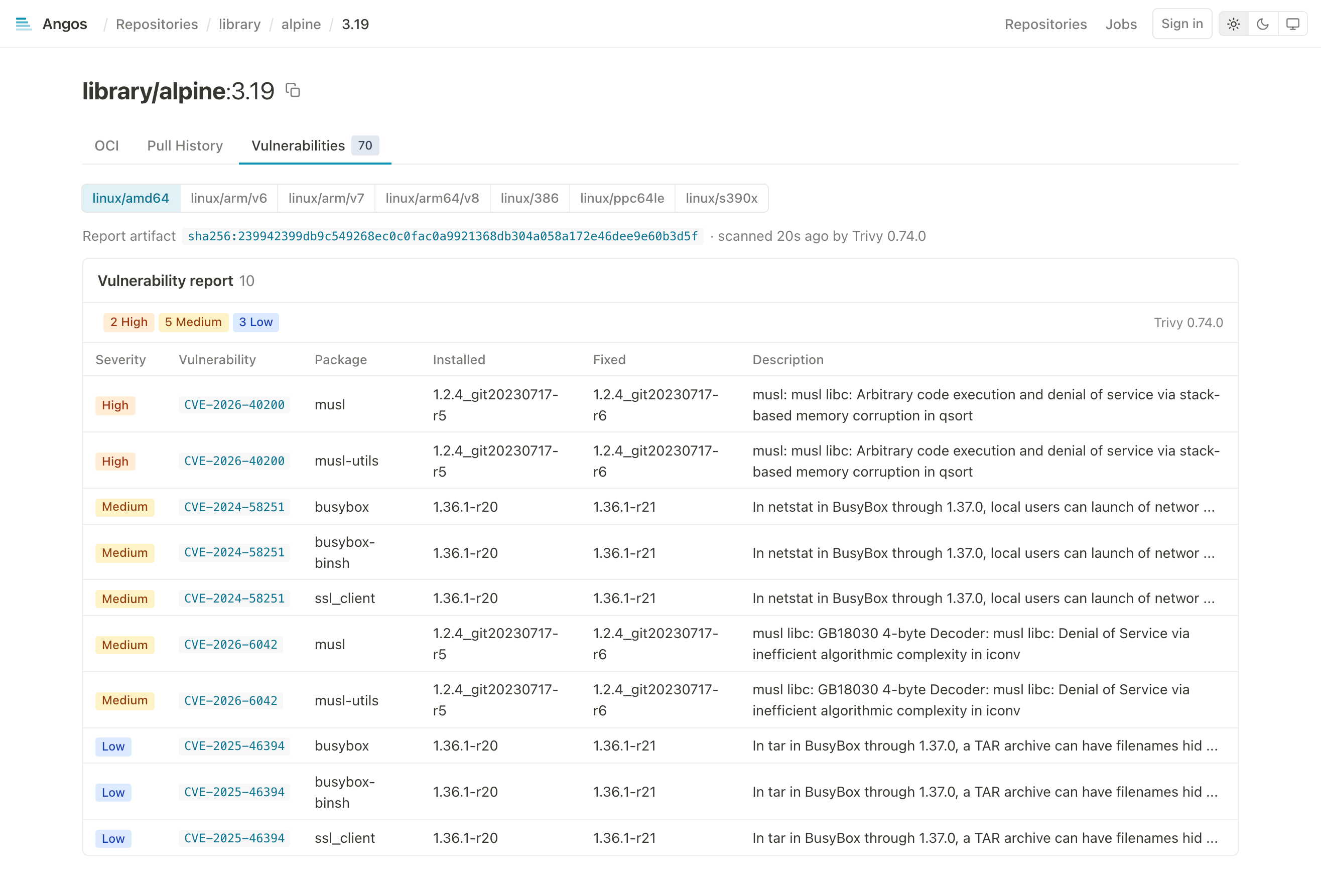Viewport: 1321px width, 896px height.
Task: Select the linux/arm/v7 platform
Action: [x=326, y=198]
